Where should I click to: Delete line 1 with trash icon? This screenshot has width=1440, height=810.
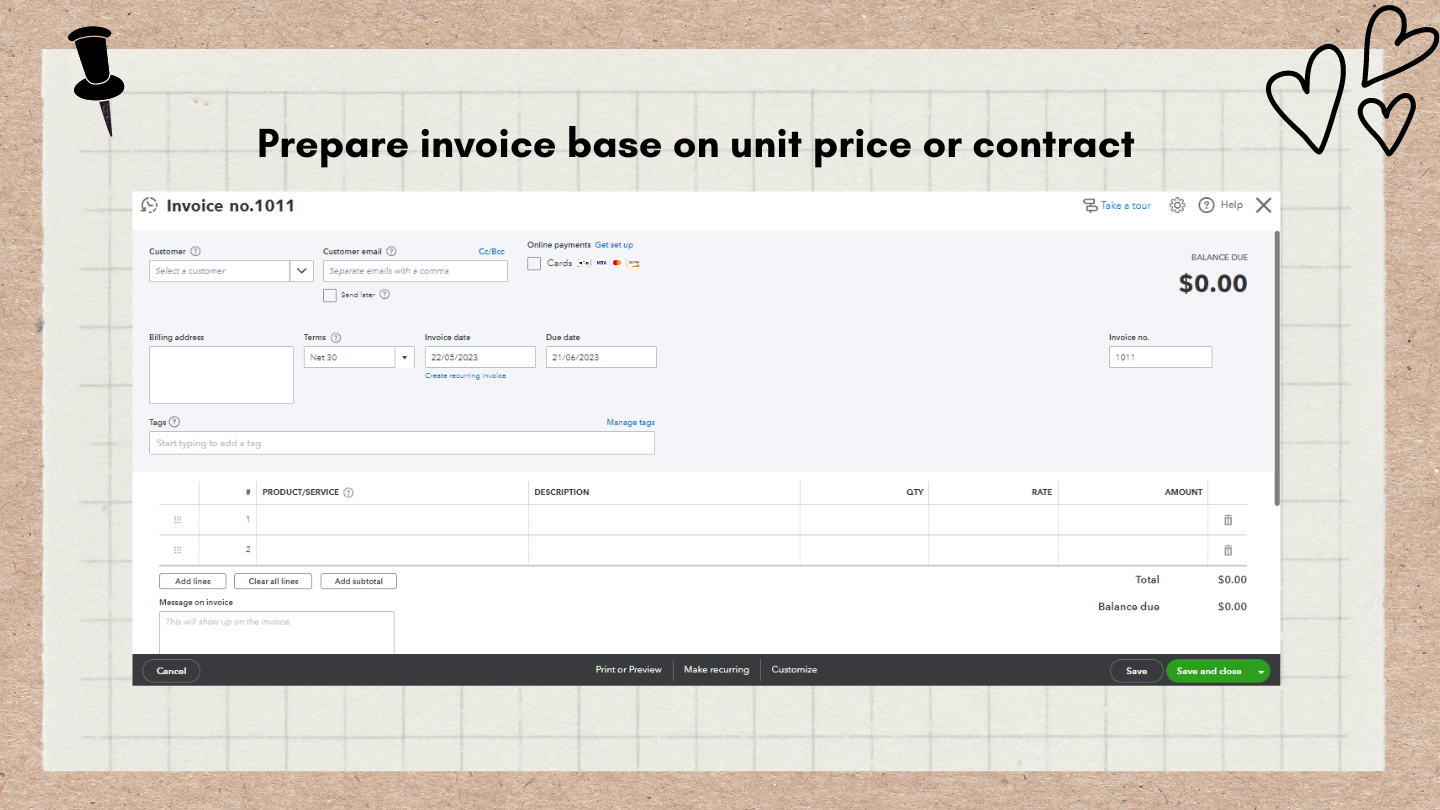[1228, 520]
